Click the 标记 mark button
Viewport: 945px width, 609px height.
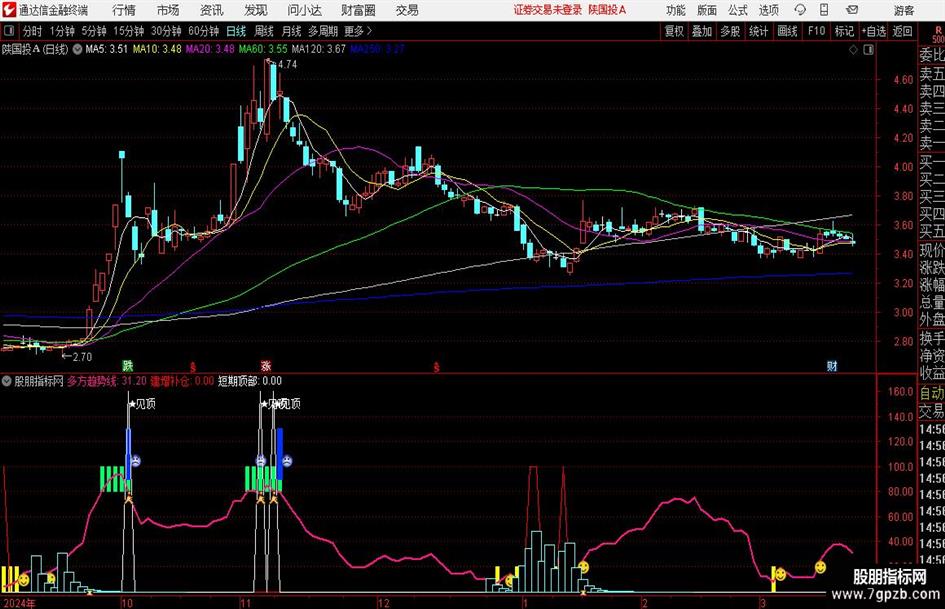click(x=844, y=31)
